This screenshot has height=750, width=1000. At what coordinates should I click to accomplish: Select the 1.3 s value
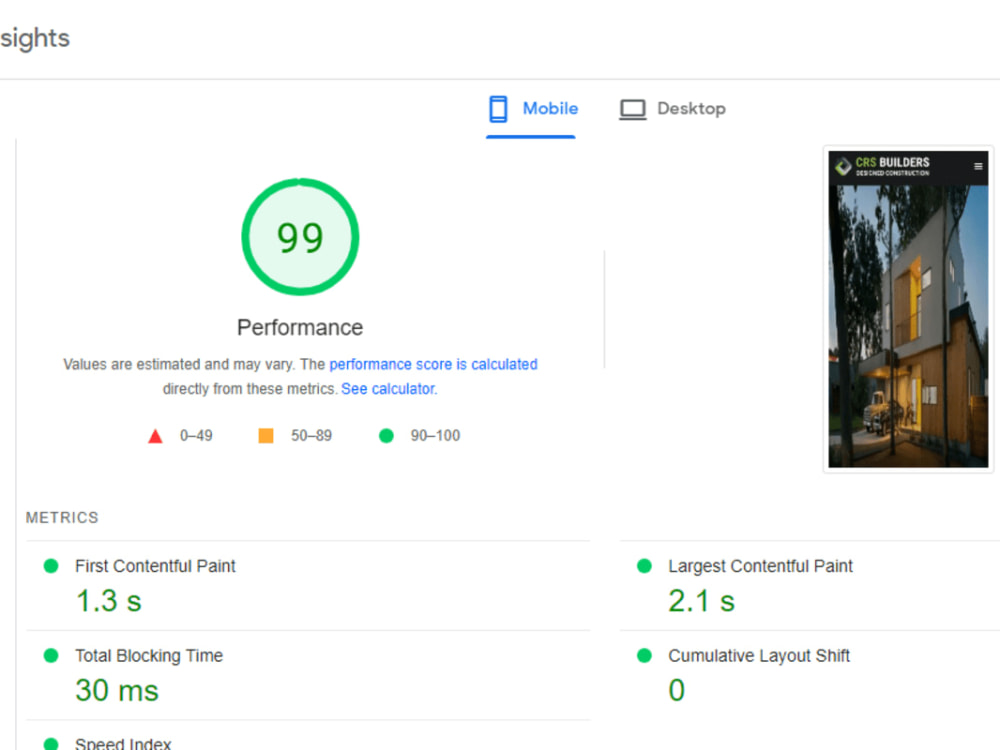pos(108,601)
